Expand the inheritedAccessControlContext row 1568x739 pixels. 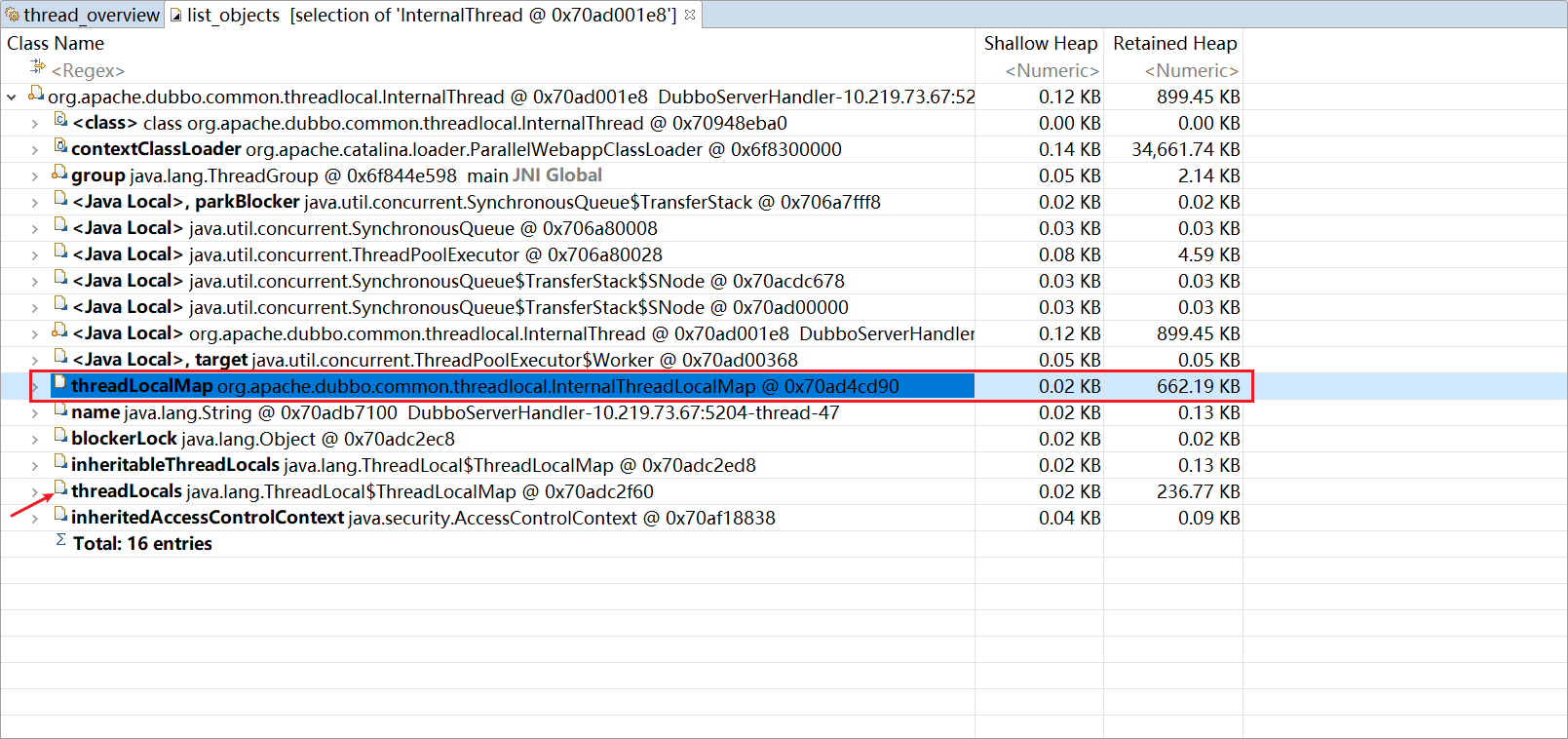point(35,518)
